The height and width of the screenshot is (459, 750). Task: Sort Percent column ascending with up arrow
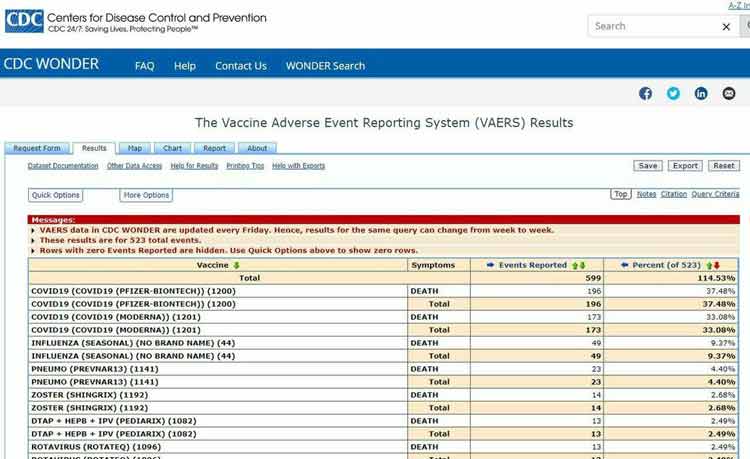click(x=709, y=265)
